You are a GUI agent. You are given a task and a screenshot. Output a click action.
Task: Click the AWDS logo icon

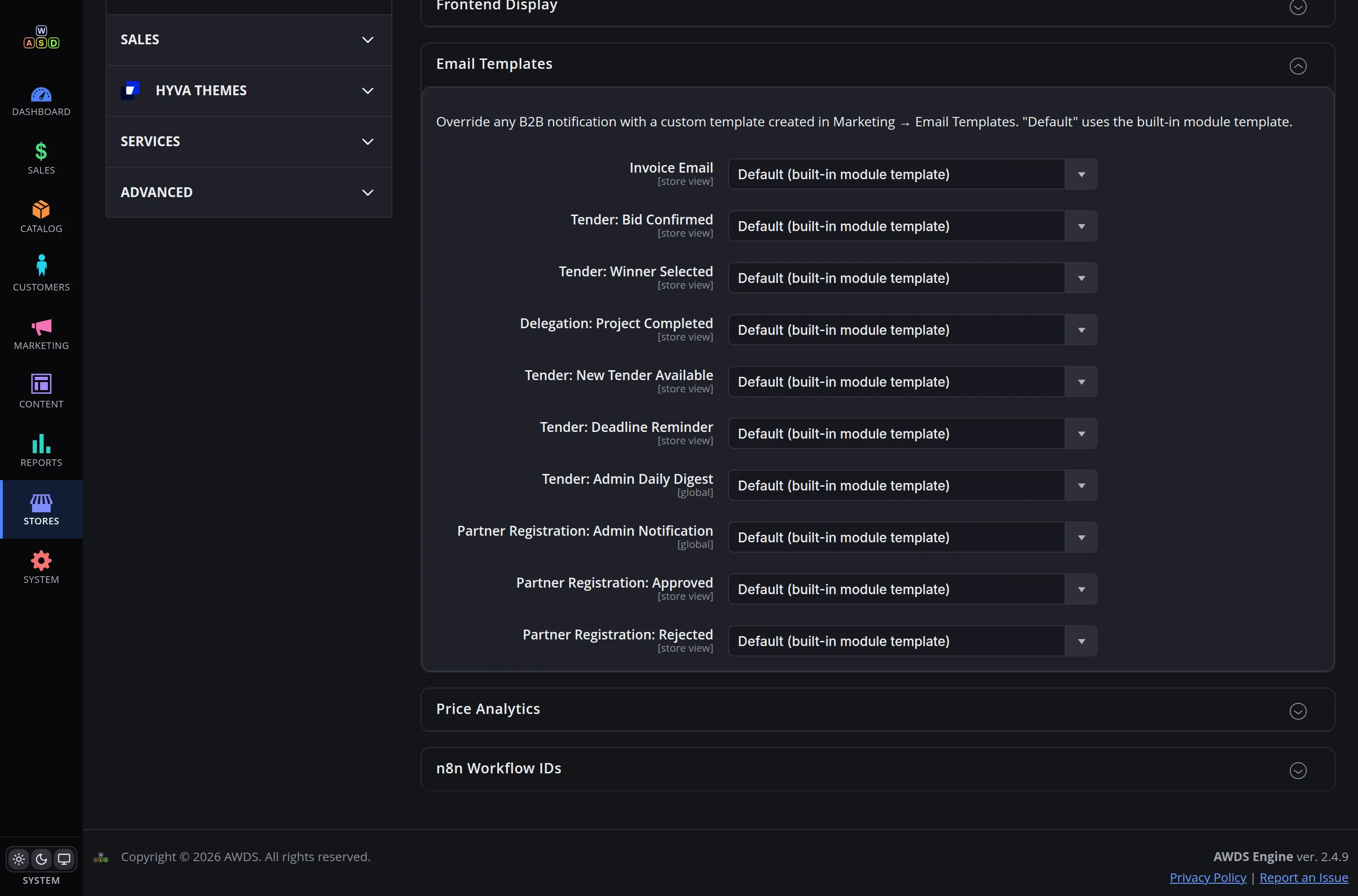[41, 37]
